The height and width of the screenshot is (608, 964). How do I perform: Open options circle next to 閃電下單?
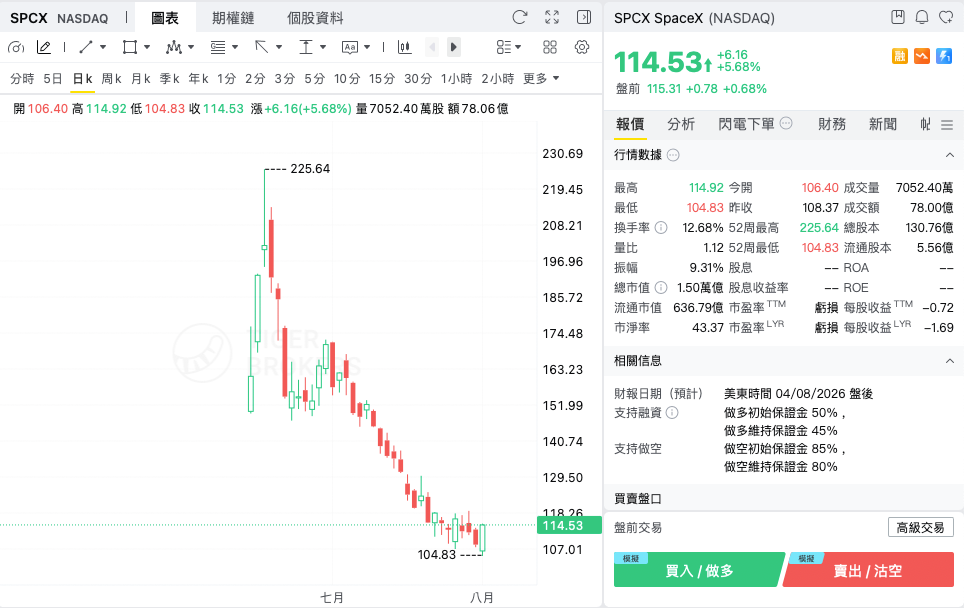(786, 124)
